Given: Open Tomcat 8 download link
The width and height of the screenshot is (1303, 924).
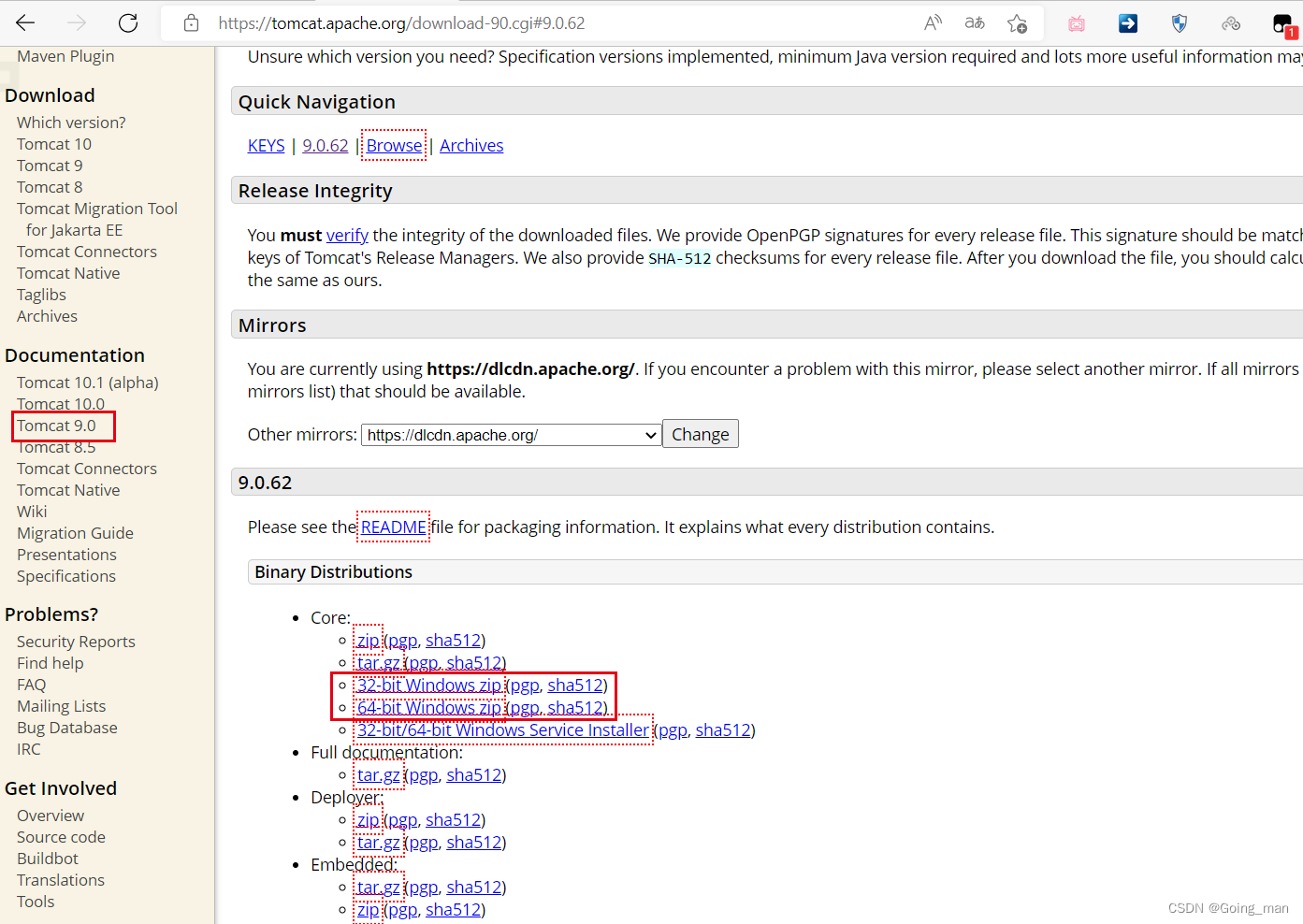Looking at the screenshot, I should coord(50,187).
